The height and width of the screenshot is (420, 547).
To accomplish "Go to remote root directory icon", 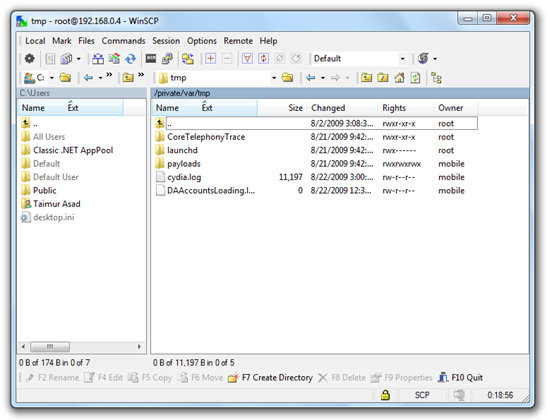I will tap(383, 77).
